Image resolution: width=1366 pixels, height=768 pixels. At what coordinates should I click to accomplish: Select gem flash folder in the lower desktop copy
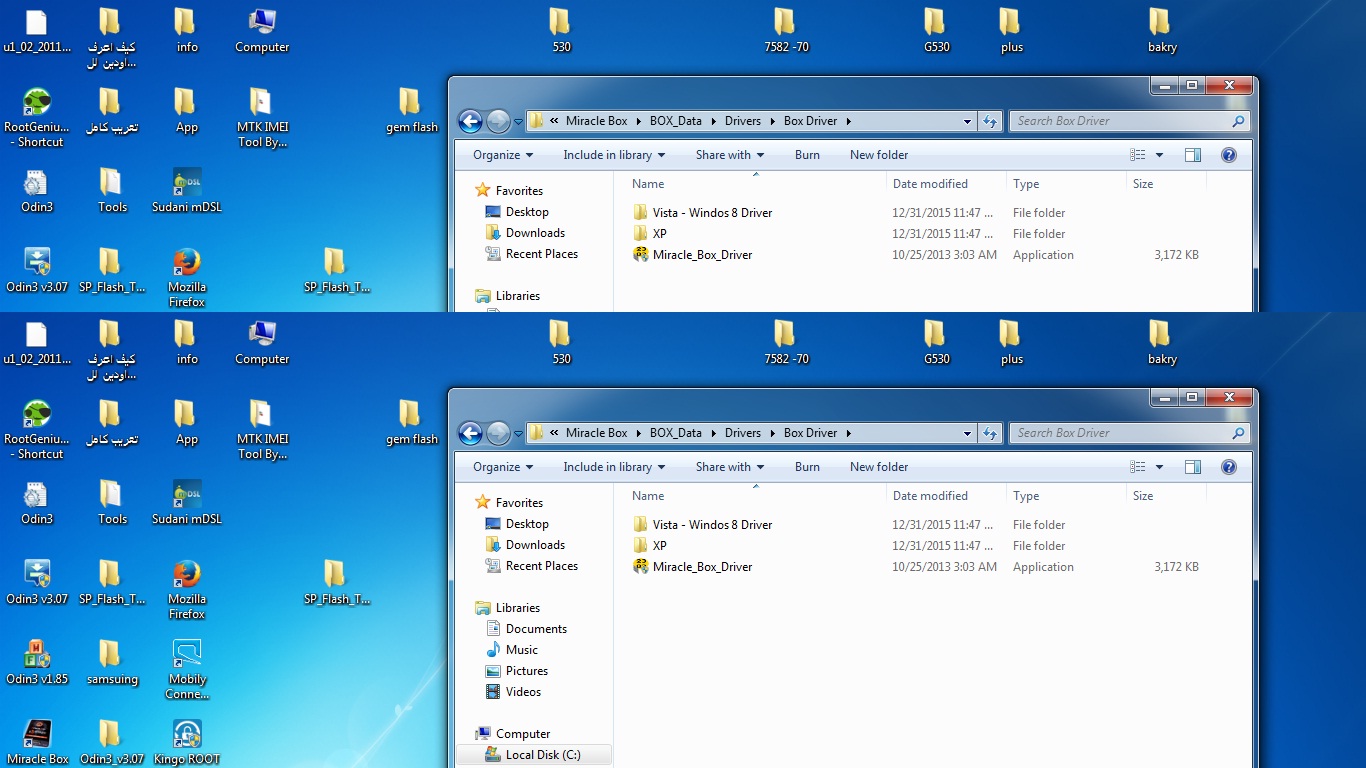(x=412, y=422)
